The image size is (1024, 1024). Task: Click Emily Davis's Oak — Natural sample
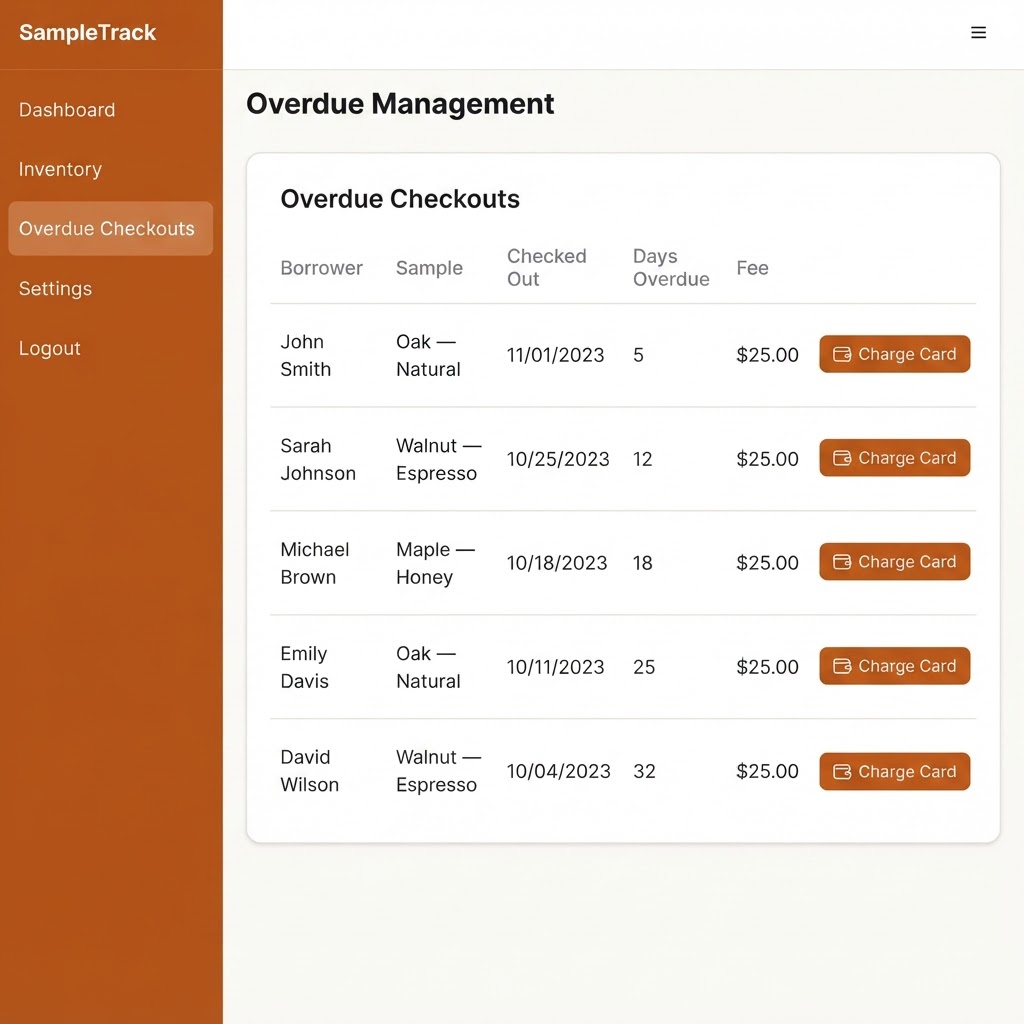point(428,667)
